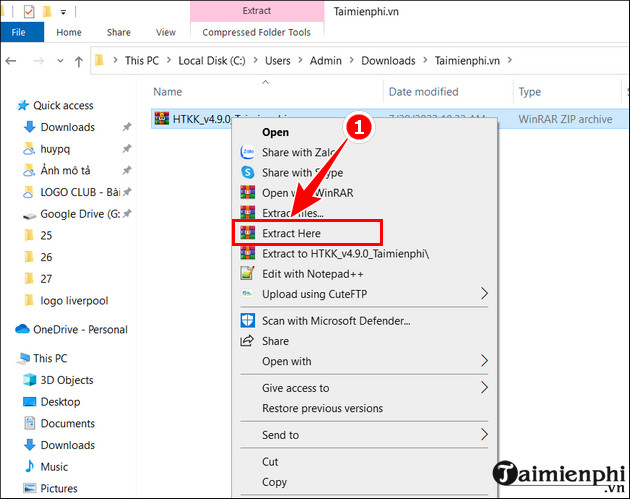Click the Skype icon in context menu
Image resolution: width=630 pixels, height=499 pixels.
[x=247, y=173]
